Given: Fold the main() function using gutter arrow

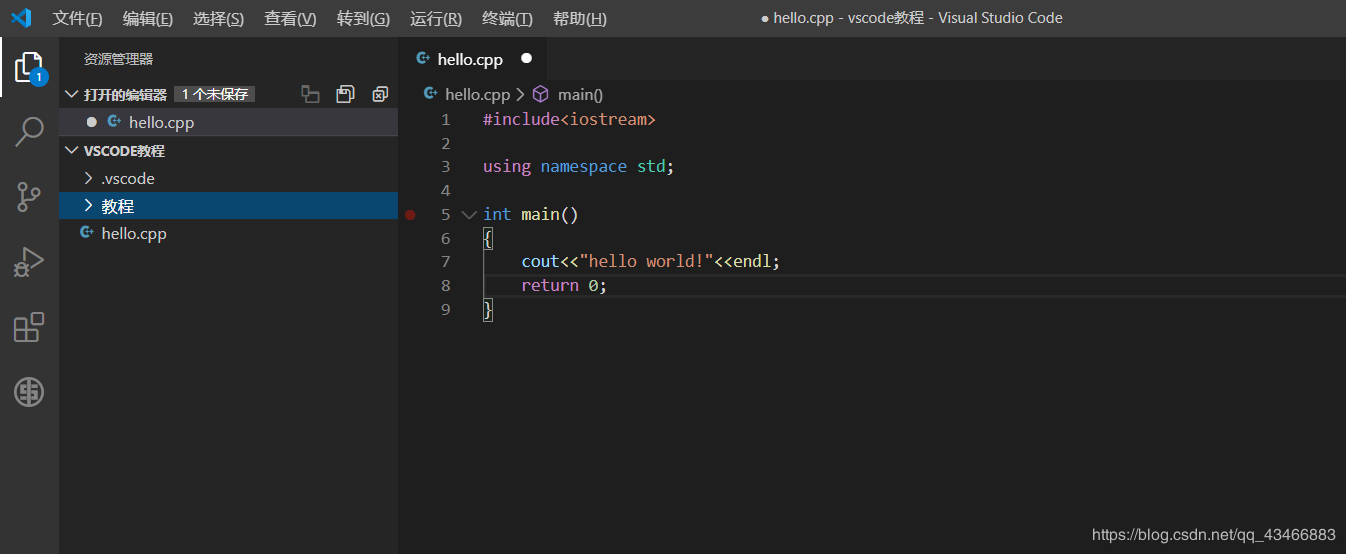Looking at the screenshot, I should tap(469, 214).
